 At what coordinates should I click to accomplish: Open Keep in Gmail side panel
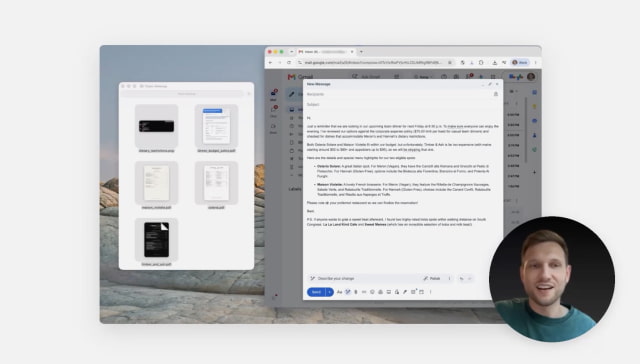535,107
